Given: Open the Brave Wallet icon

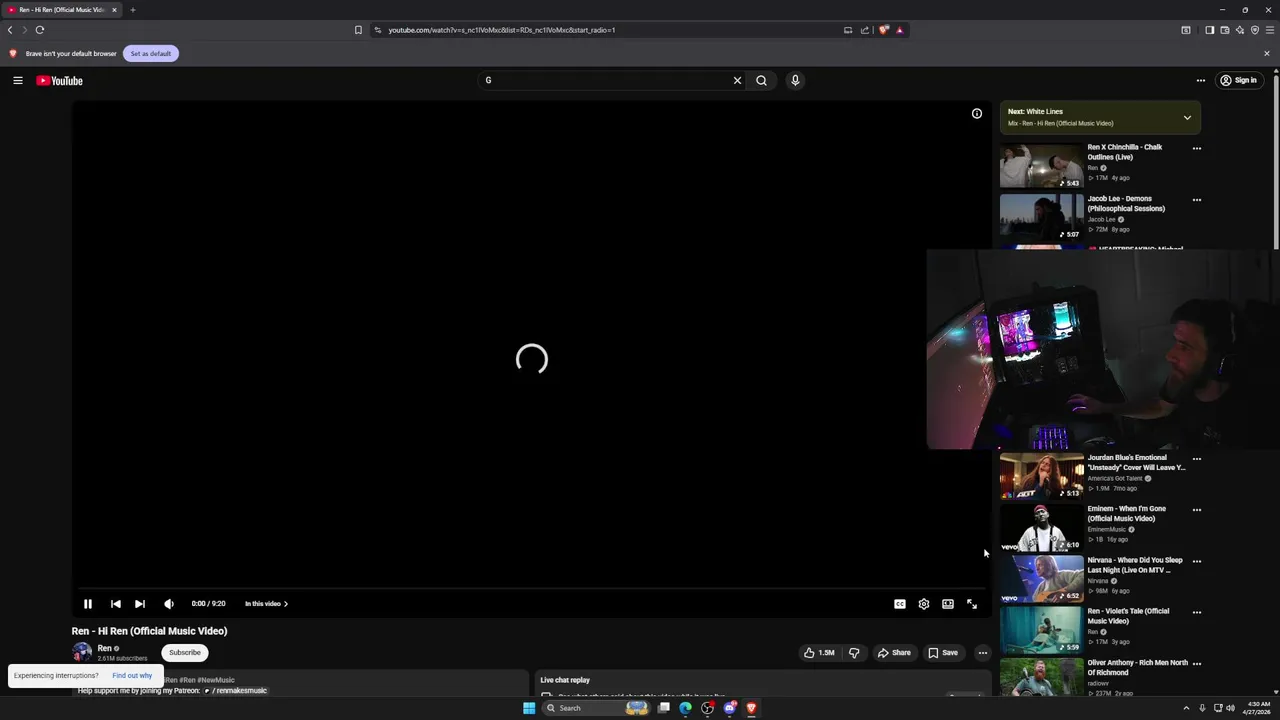Looking at the screenshot, I should click(1225, 30).
